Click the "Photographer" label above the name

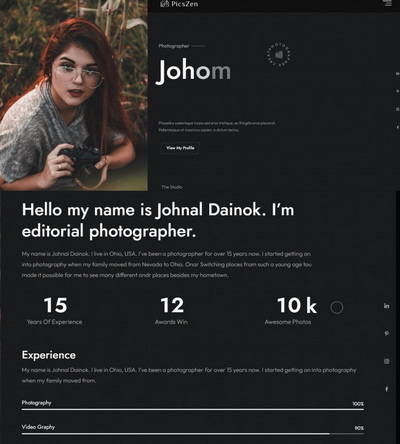[174, 46]
